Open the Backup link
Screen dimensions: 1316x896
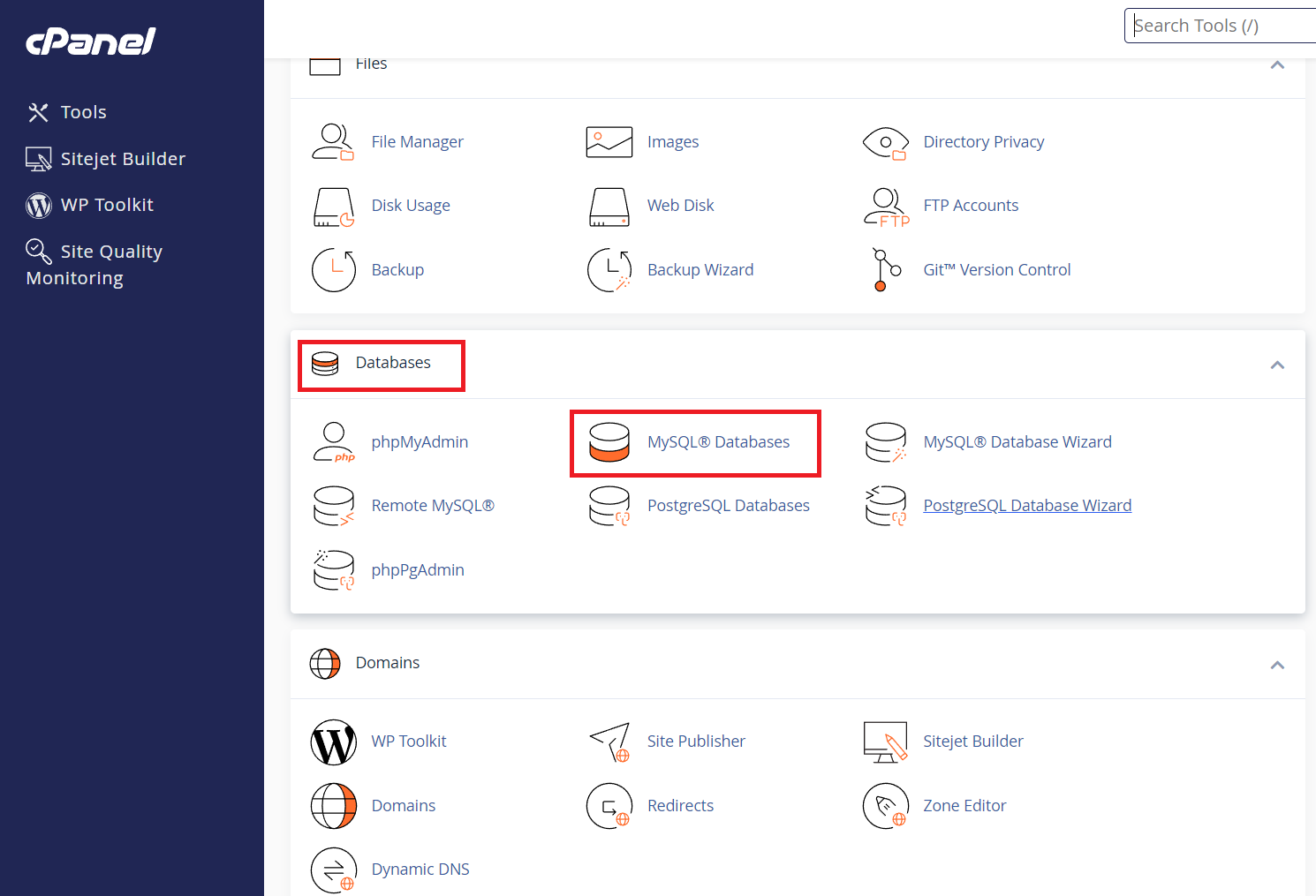coord(397,270)
